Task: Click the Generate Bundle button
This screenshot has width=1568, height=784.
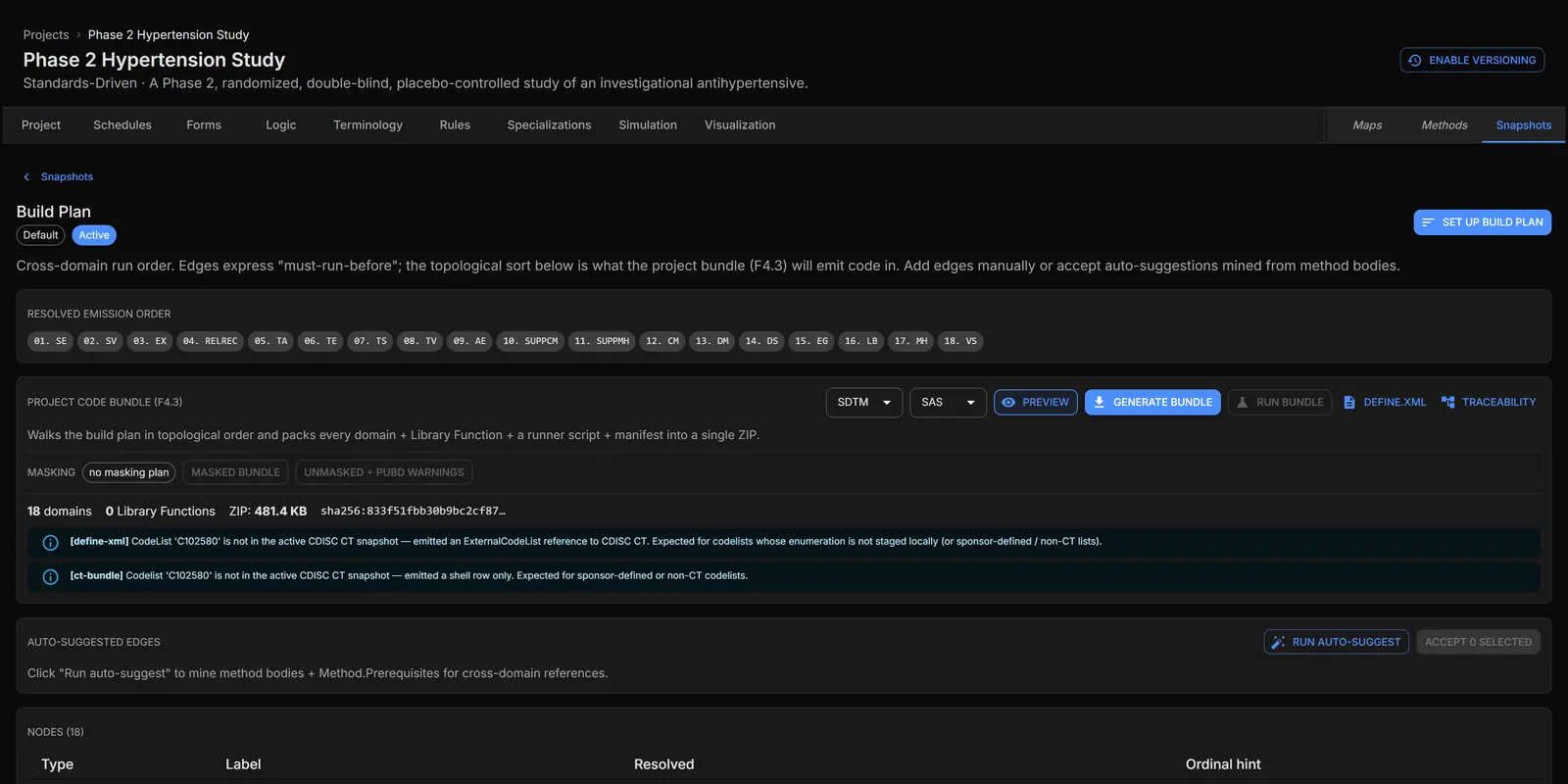Action: coord(1152,403)
